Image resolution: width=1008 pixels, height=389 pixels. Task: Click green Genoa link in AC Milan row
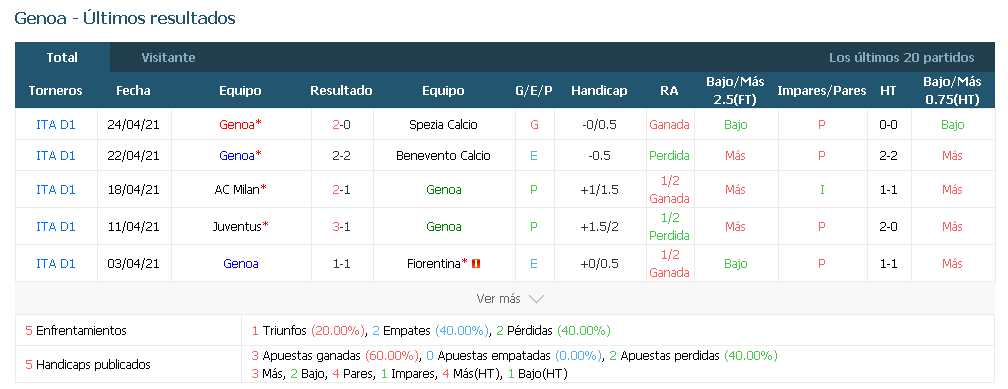coord(444,190)
